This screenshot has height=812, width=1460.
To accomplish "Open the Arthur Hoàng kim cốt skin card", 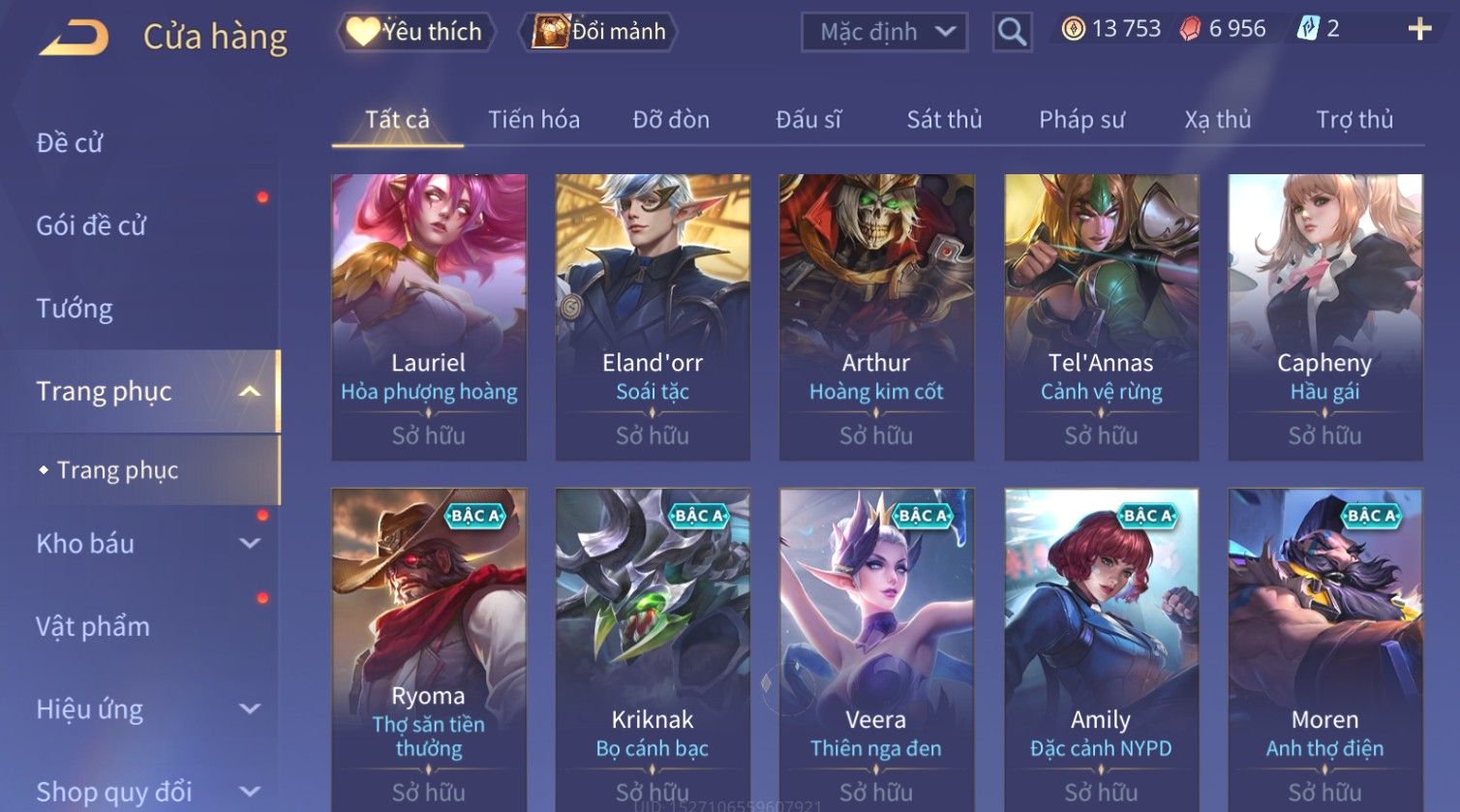I will (x=876, y=317).
